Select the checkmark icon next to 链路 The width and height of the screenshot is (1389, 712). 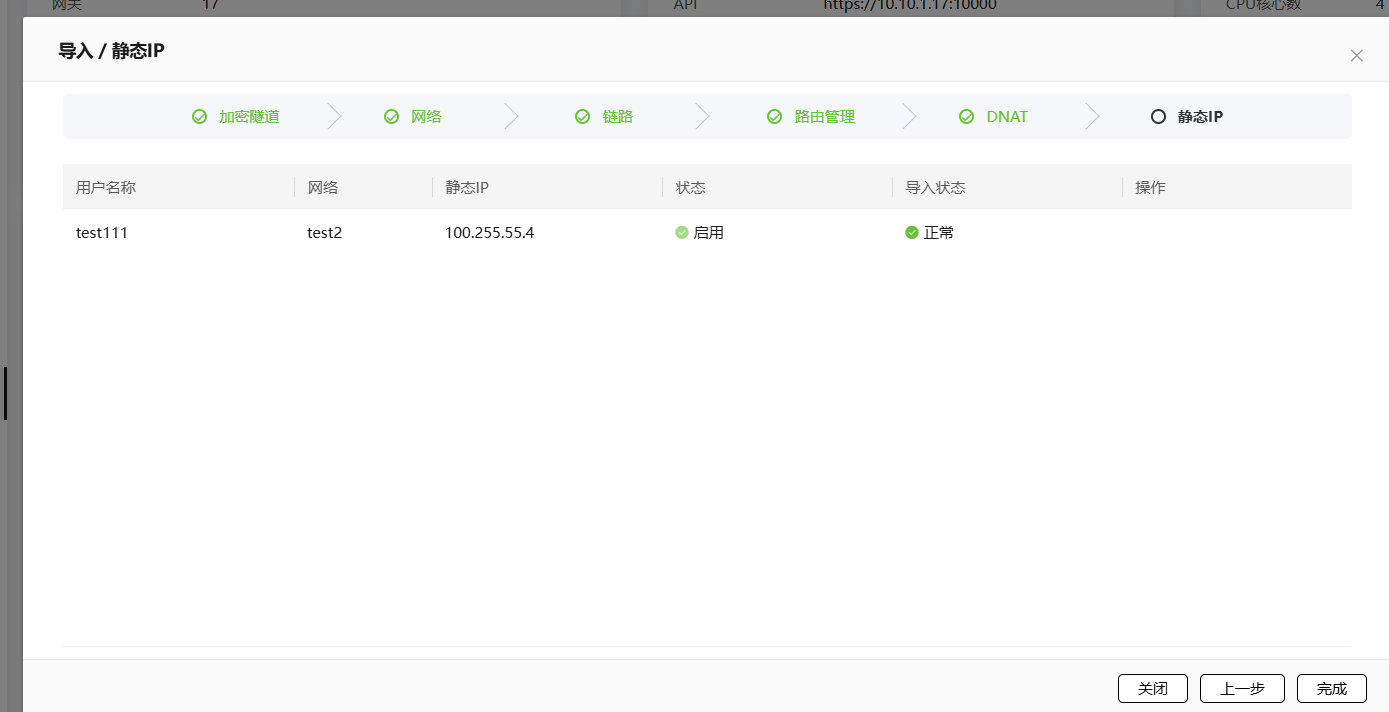click(x=583, y=116)
